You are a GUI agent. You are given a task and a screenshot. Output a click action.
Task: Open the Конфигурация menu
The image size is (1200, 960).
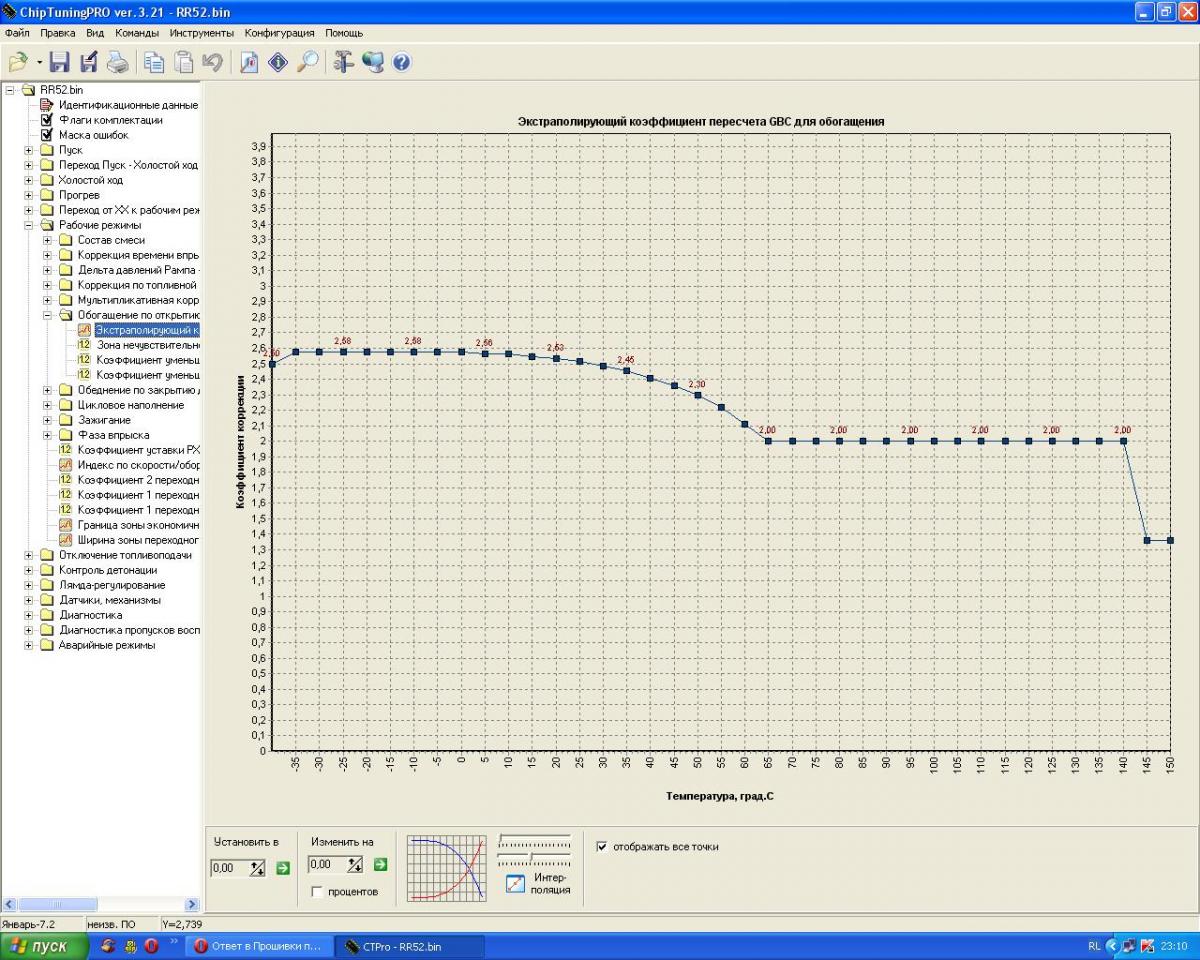point(280,33)
